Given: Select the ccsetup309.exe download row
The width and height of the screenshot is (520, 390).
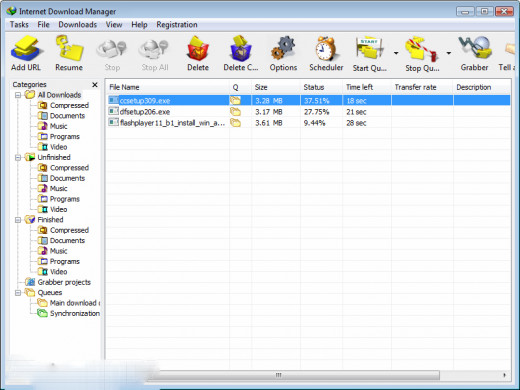Looking at the screenshot, I should tap(309, 100).
